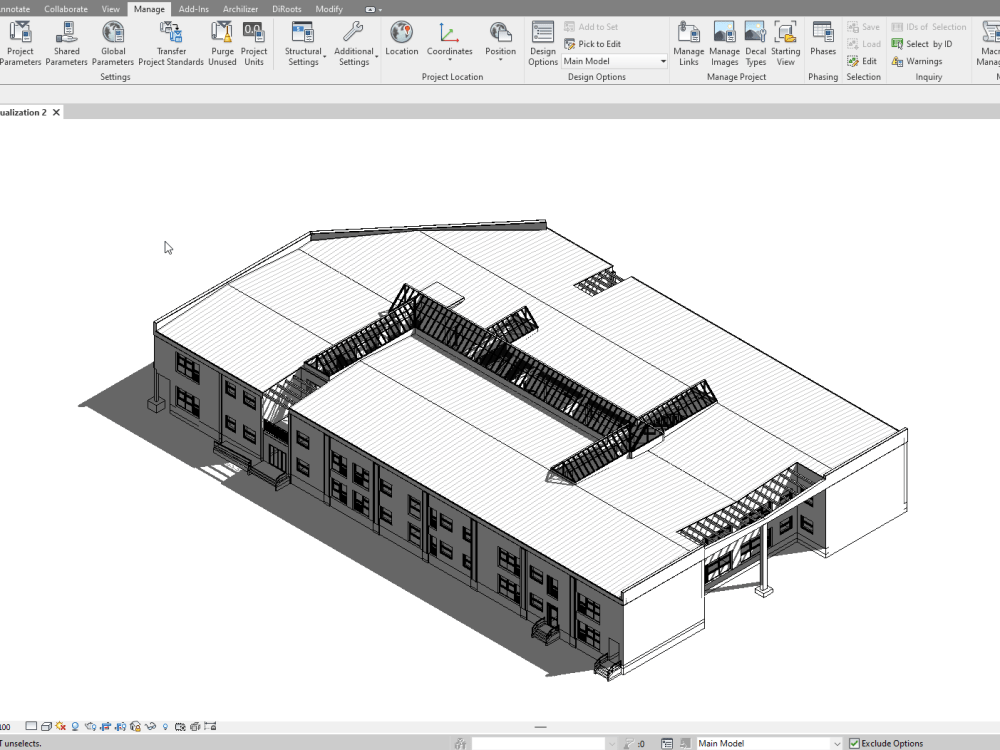The width and height of the screenshot is (1000, 750).
Task: Toggle the sun path display
Action: tap(60, 726)
